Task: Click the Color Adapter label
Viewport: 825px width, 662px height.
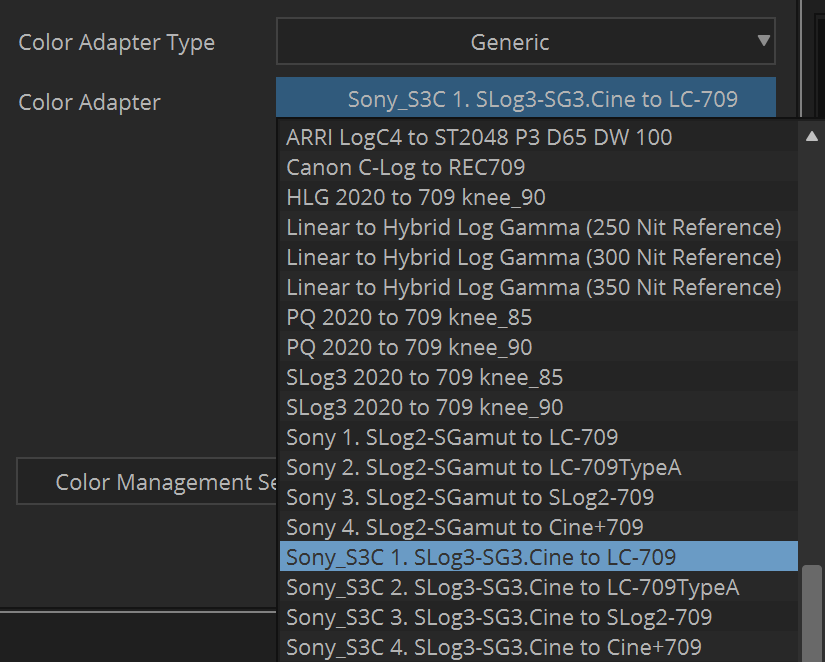Action: [x=89, y=103]
